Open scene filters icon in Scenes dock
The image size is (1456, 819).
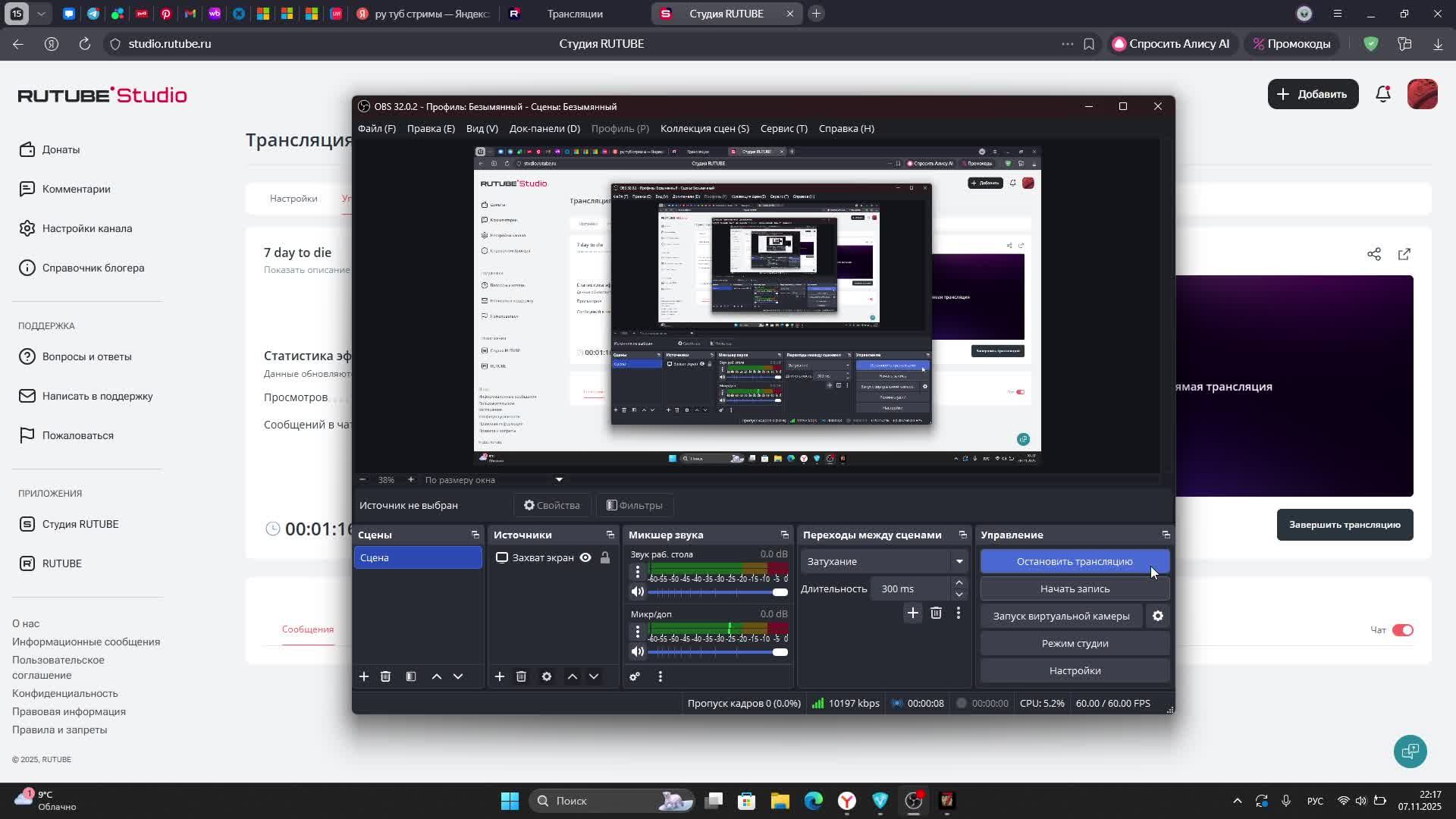[411, 676]
